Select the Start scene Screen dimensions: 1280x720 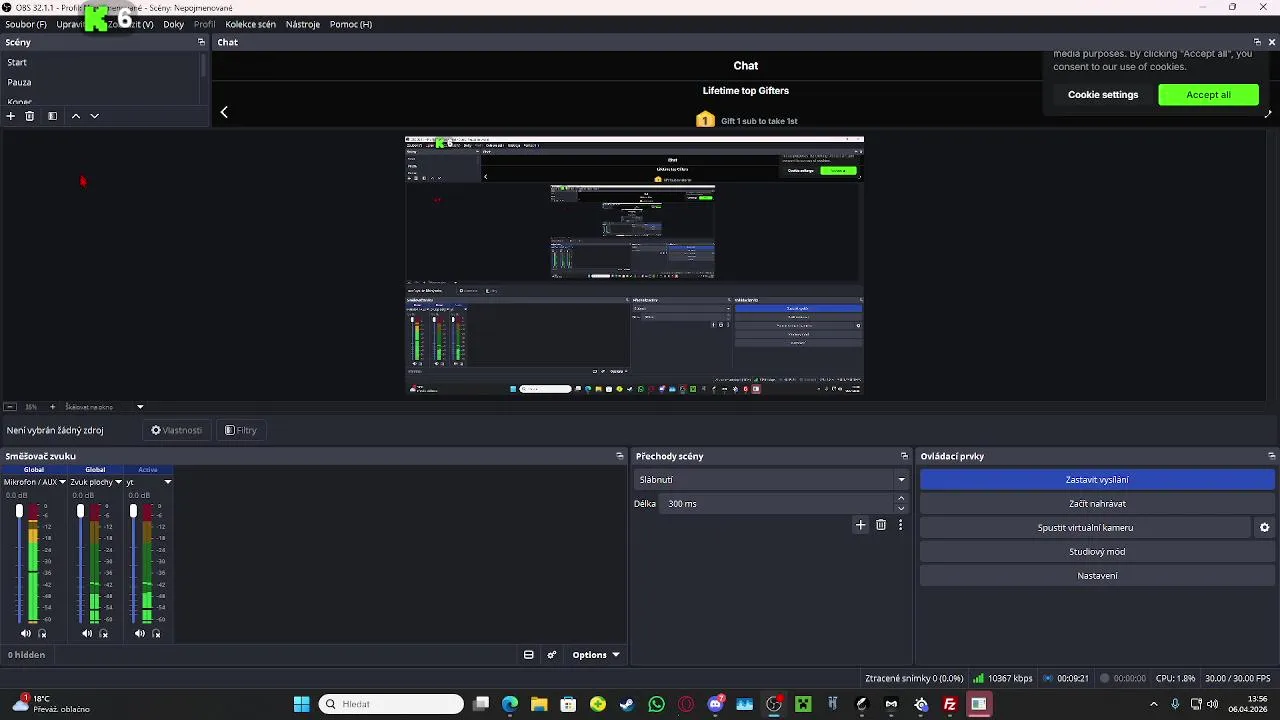(100, 62)
